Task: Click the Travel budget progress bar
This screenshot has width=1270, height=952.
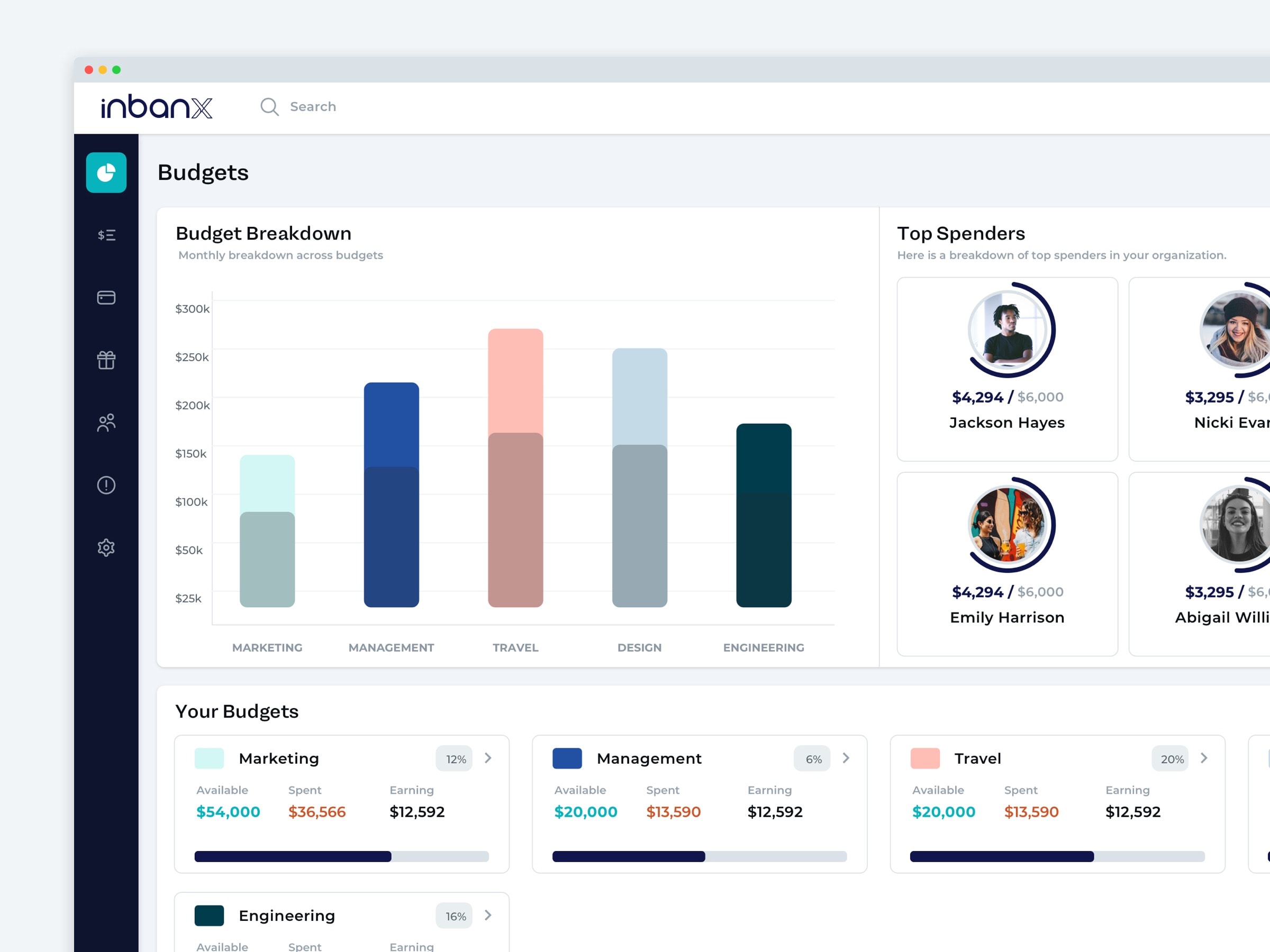Action: point(1058,857)
